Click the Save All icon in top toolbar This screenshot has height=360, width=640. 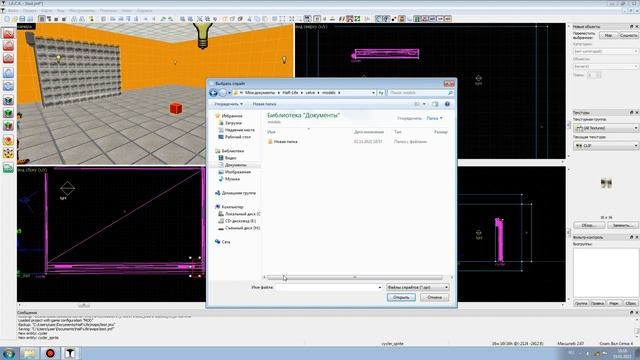(30, 19)
